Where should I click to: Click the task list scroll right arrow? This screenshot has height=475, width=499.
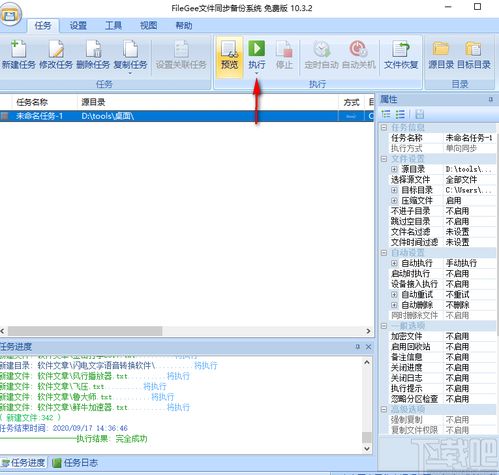tap(368, 331)
